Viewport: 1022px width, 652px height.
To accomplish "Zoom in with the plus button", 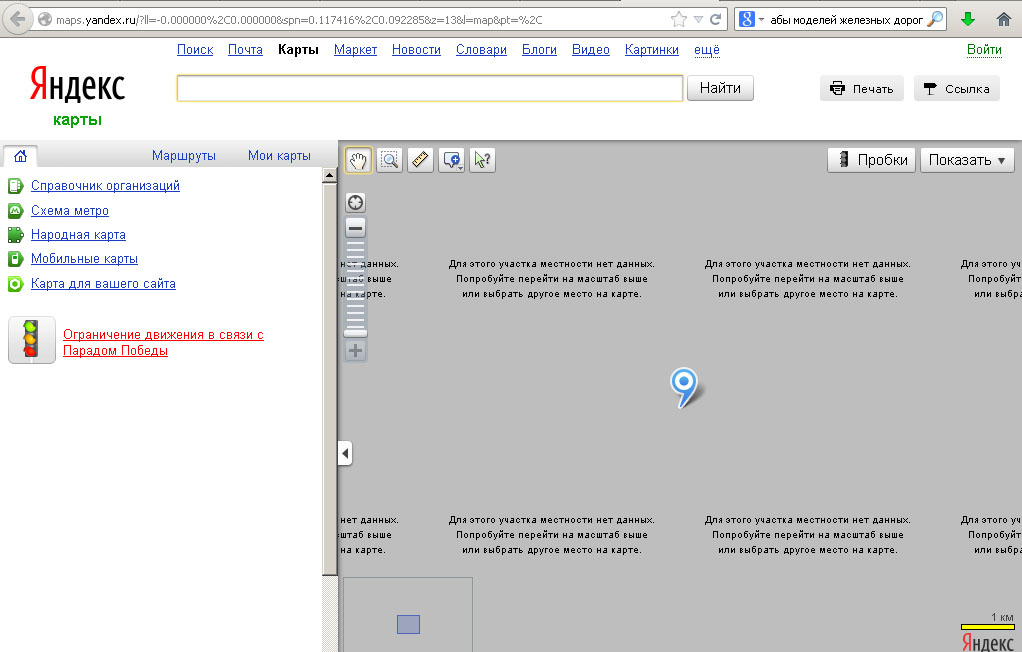I will 355,351.
